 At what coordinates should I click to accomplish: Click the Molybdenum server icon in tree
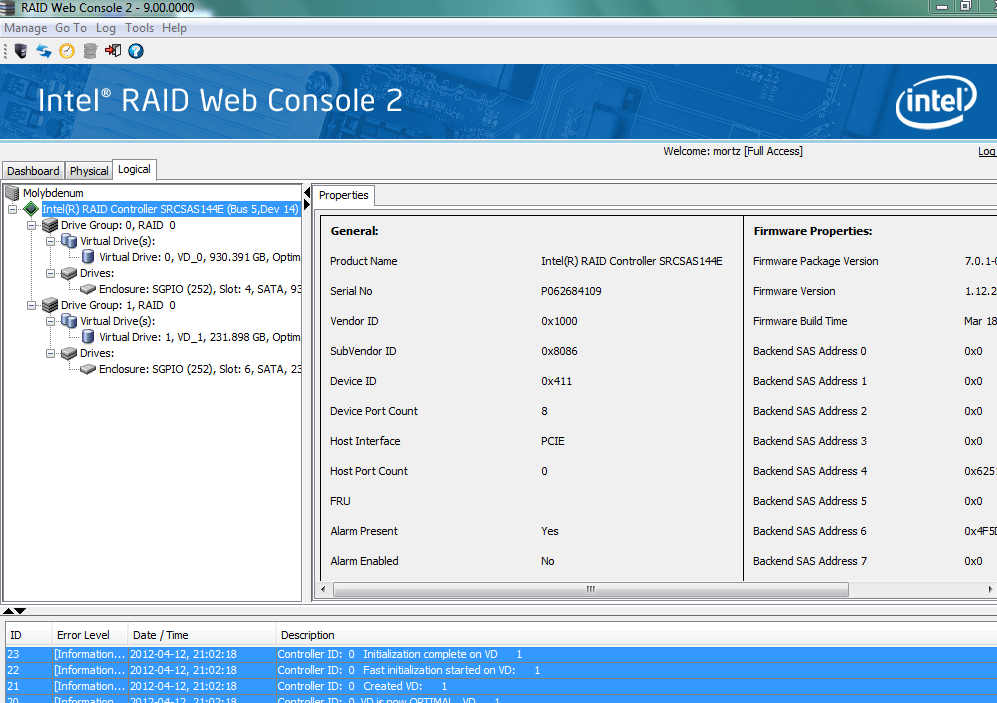(12, 193)
